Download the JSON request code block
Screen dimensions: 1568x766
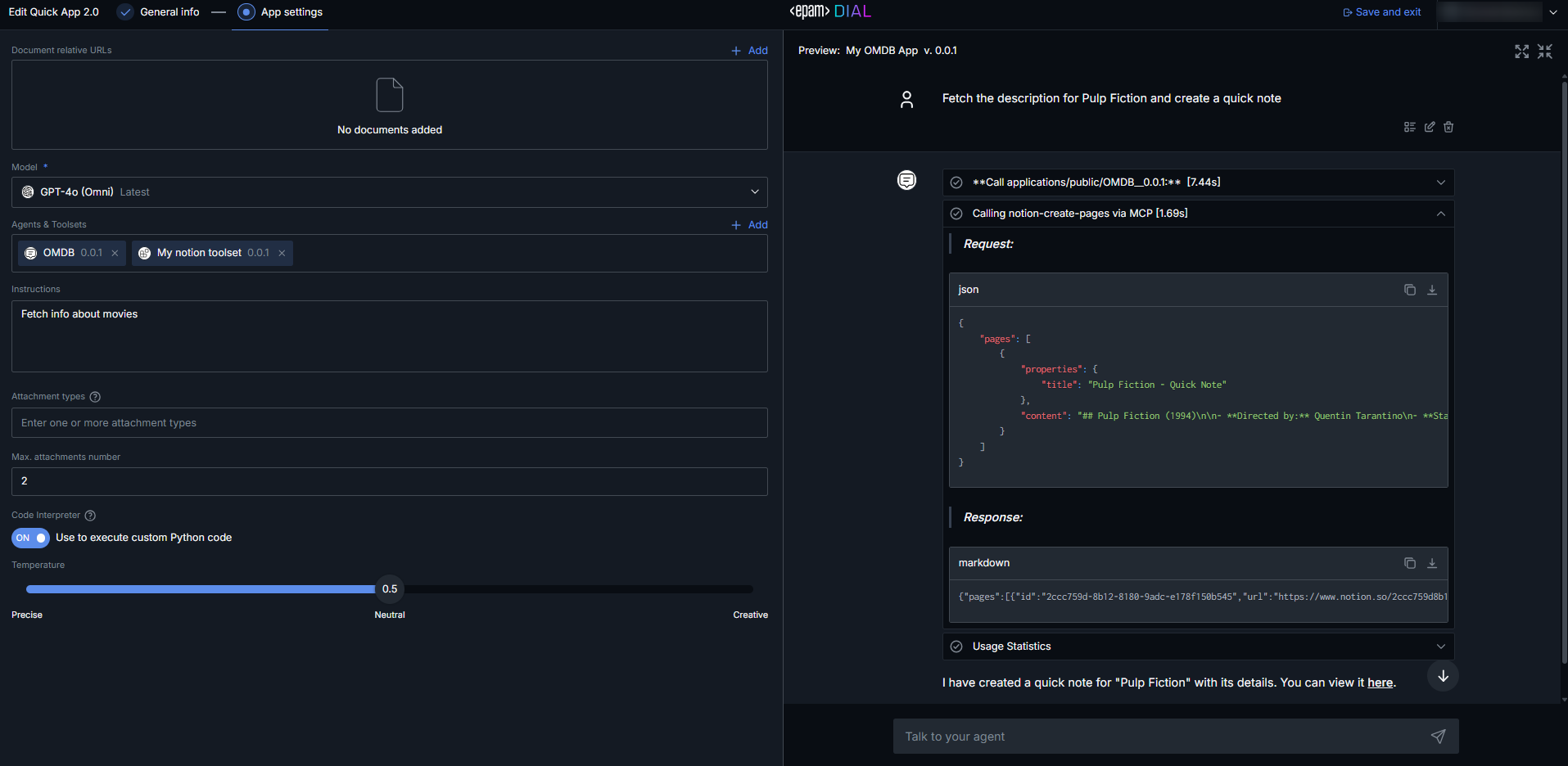click(x=1432, y=290)
